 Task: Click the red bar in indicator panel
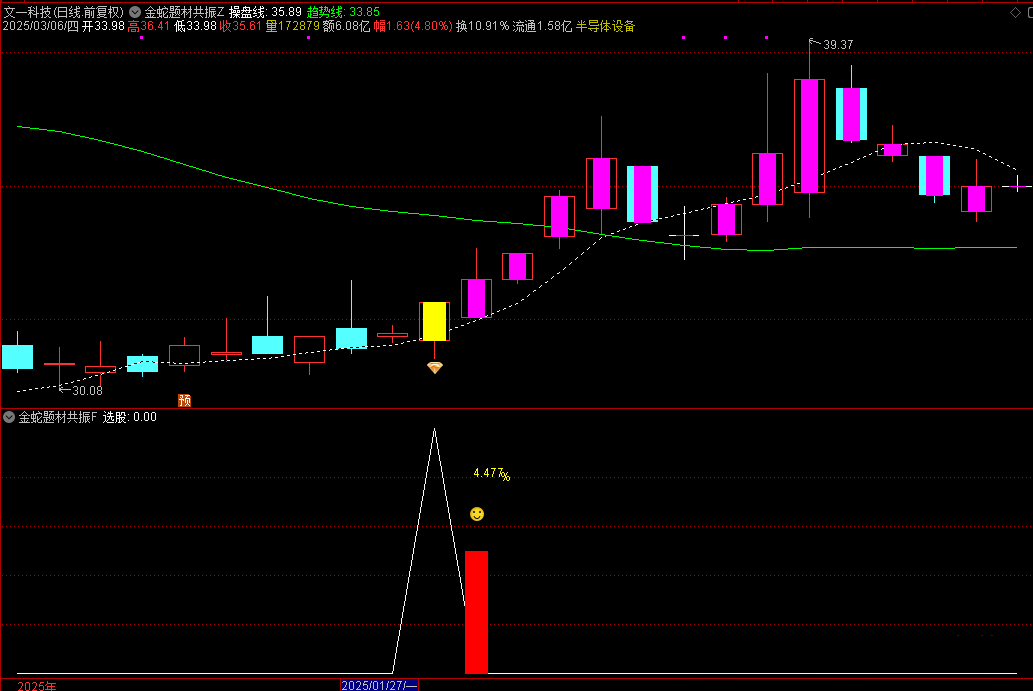tap(476, 611)
